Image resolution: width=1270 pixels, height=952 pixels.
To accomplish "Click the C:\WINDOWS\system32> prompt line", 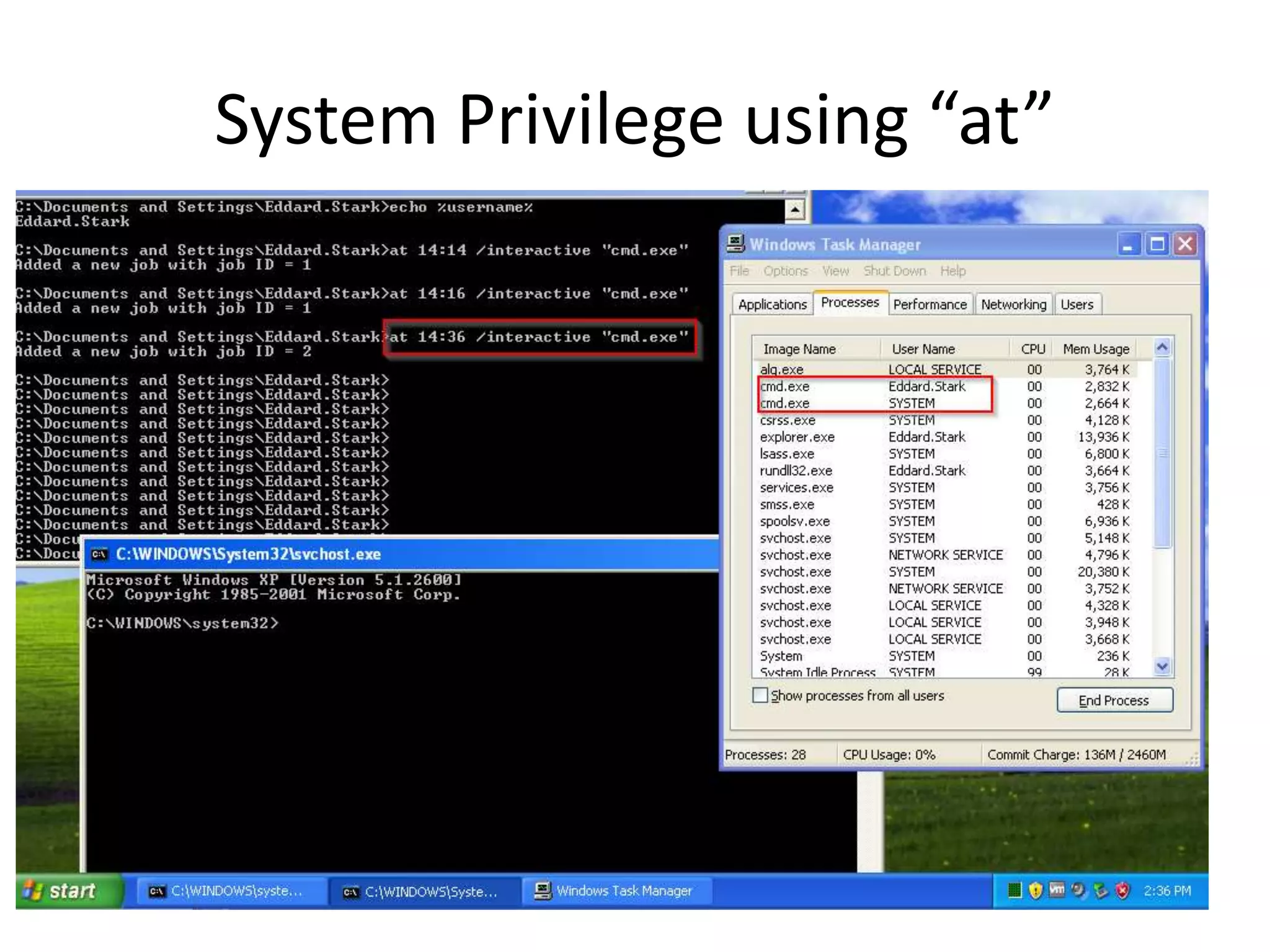I will tap(182, 623).
